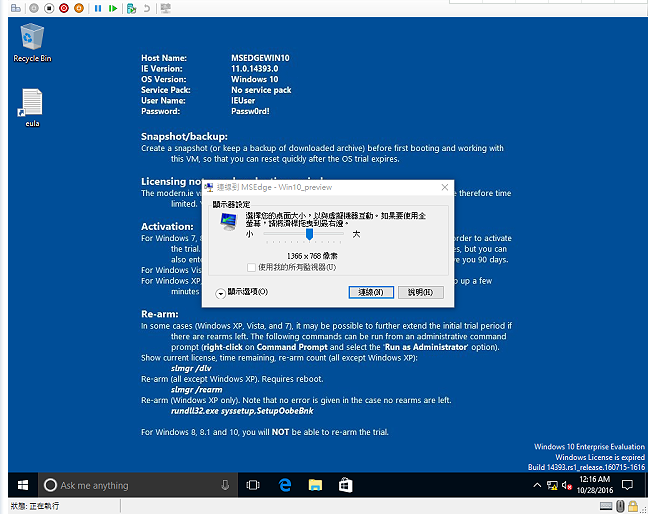
Task: Click the keyboard icon in status bar
Action: point(606,506)
